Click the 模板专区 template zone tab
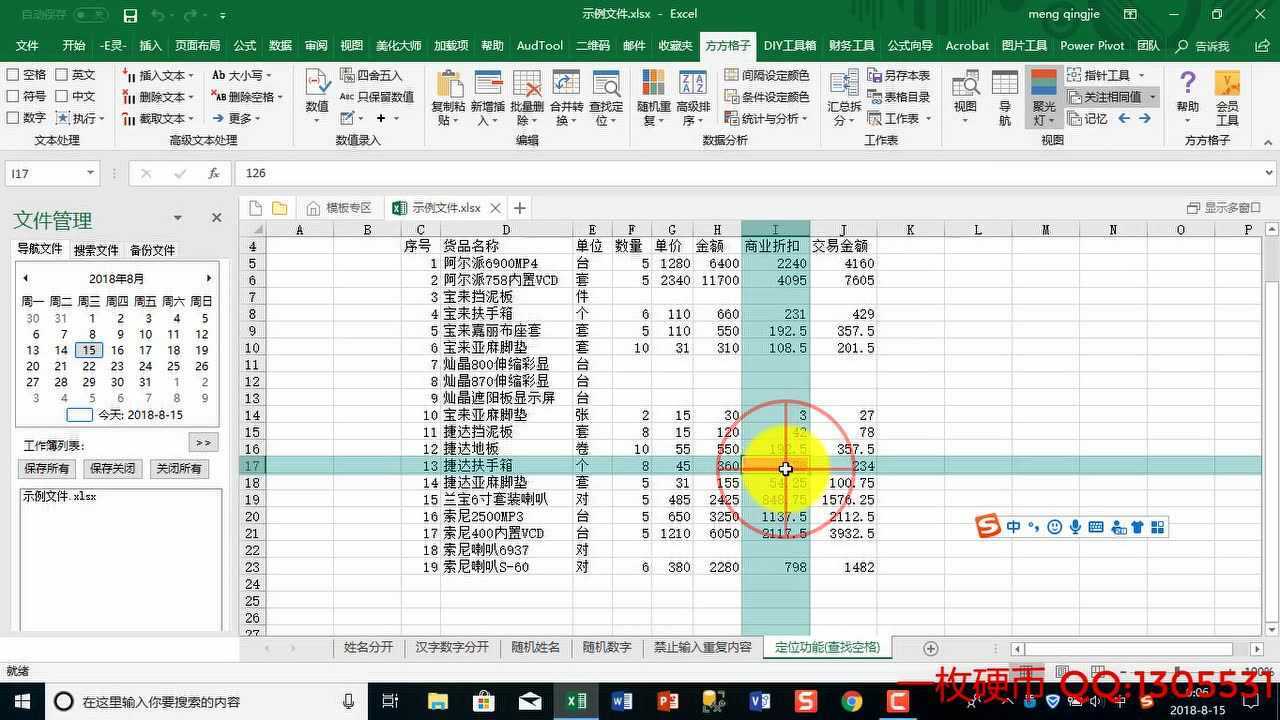1280x720 pixels. pyautogui.click(x=339, y=208)
